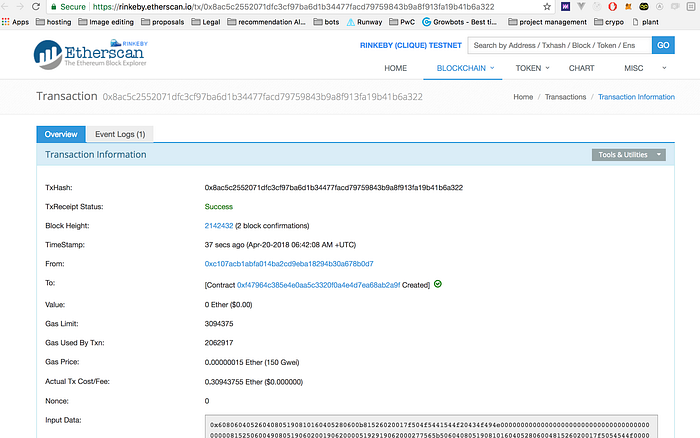Open the crypo bookmarks folder
This screenshot has height=438, width=700.
[x=609, y=22]
